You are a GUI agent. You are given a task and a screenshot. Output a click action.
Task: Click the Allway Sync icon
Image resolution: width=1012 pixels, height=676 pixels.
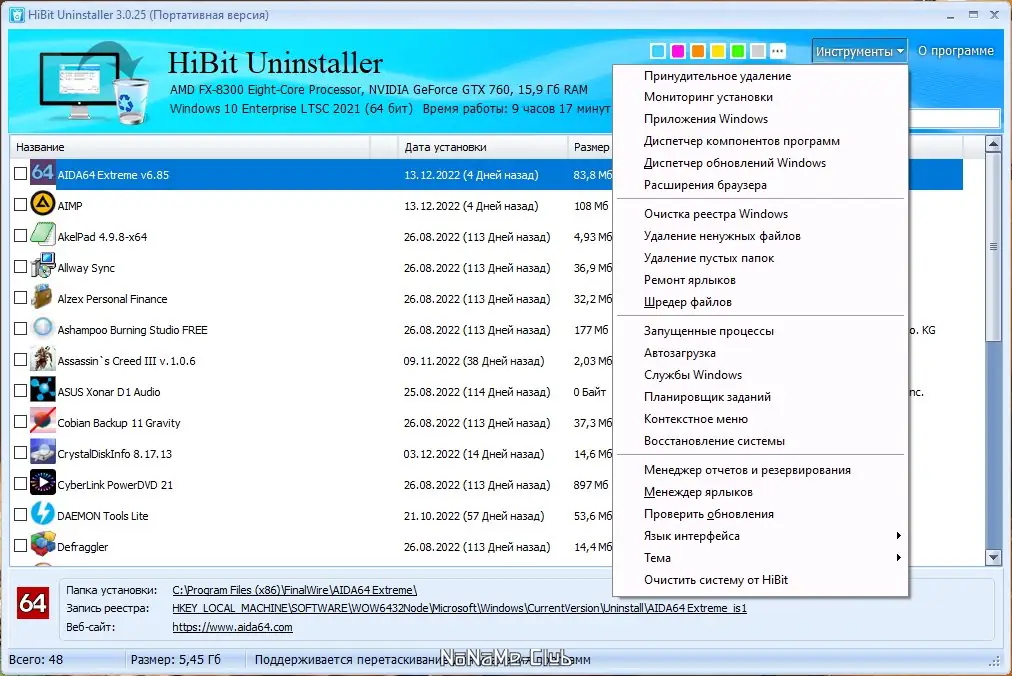tap(43, 266)
